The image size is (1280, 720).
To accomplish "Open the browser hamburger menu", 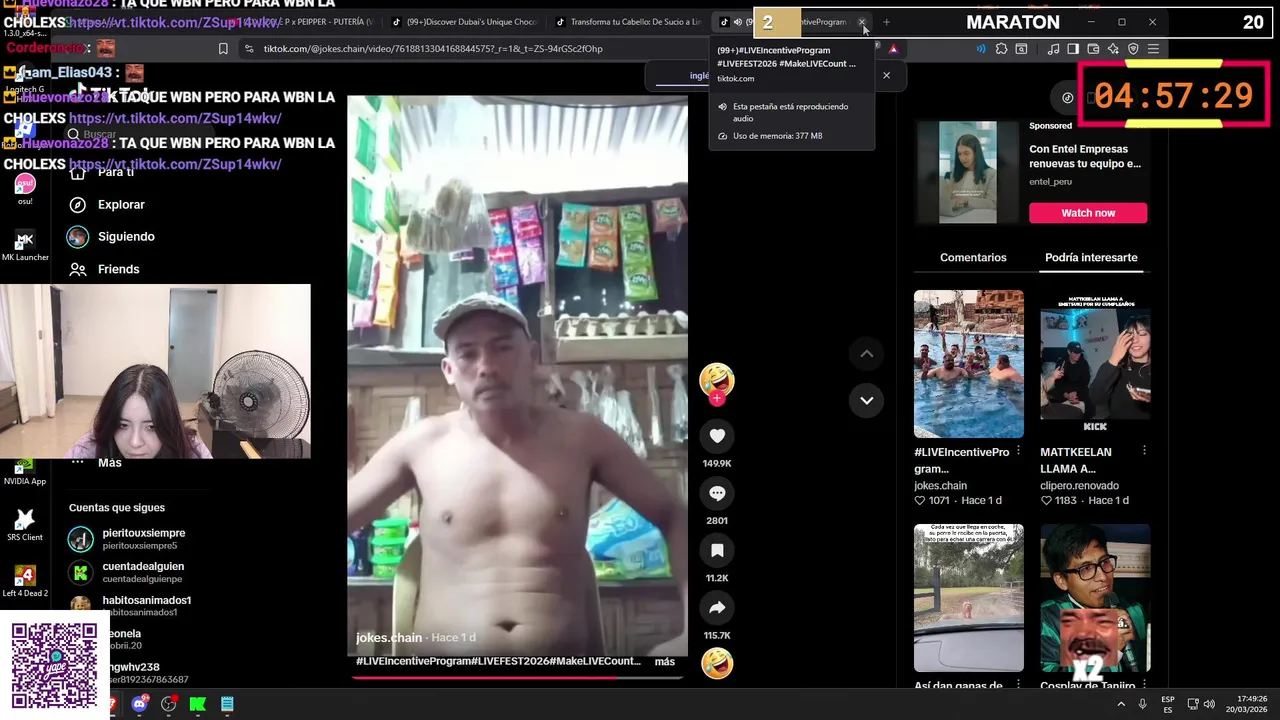I will pyautogui.click(x=1153, y=48).
